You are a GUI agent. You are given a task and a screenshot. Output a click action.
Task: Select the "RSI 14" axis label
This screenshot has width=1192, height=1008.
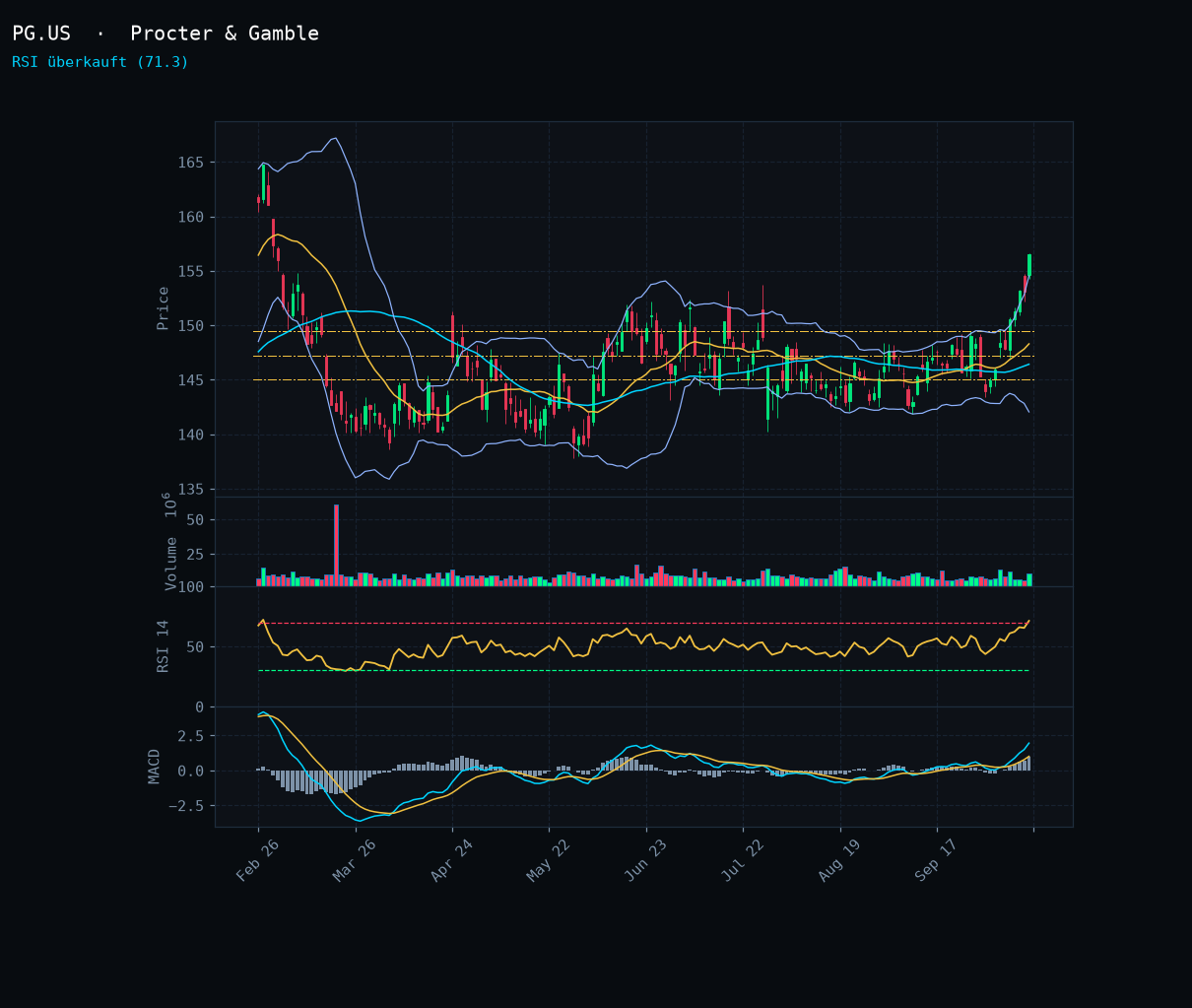[164, 646]
